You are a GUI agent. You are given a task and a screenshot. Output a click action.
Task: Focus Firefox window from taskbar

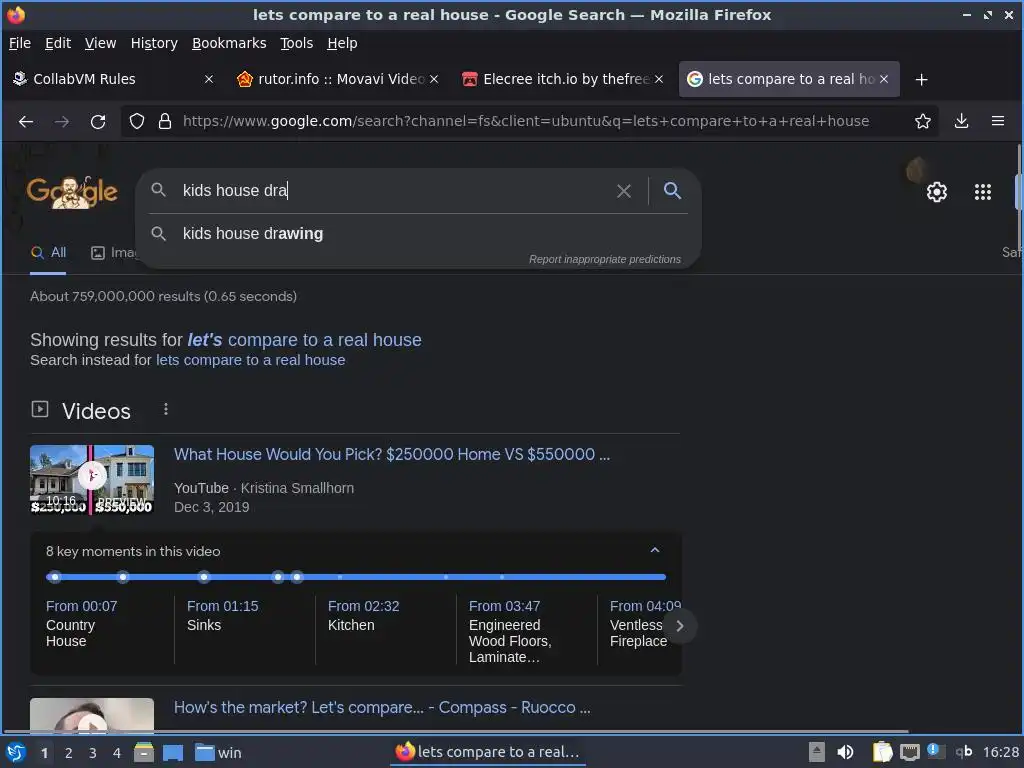(488, 752)
